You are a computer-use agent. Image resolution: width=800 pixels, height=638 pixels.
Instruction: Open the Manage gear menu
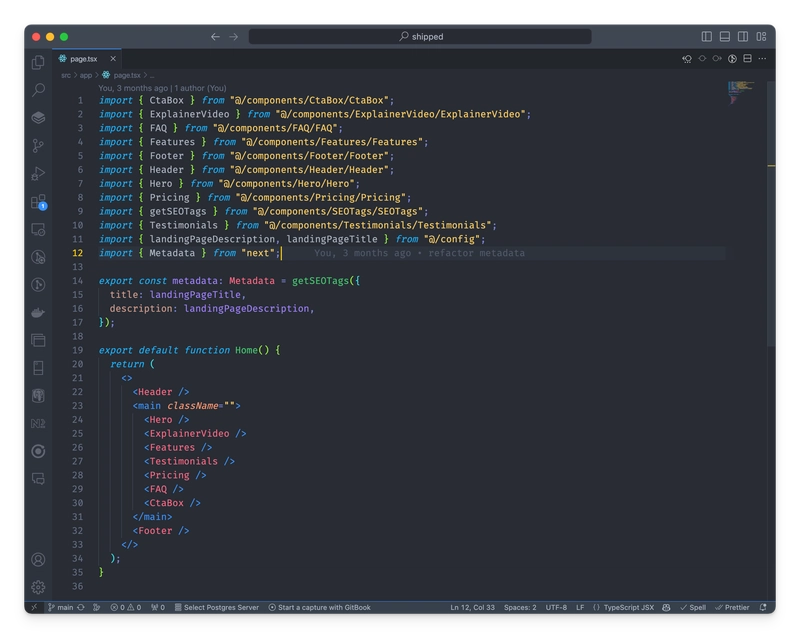38,587
